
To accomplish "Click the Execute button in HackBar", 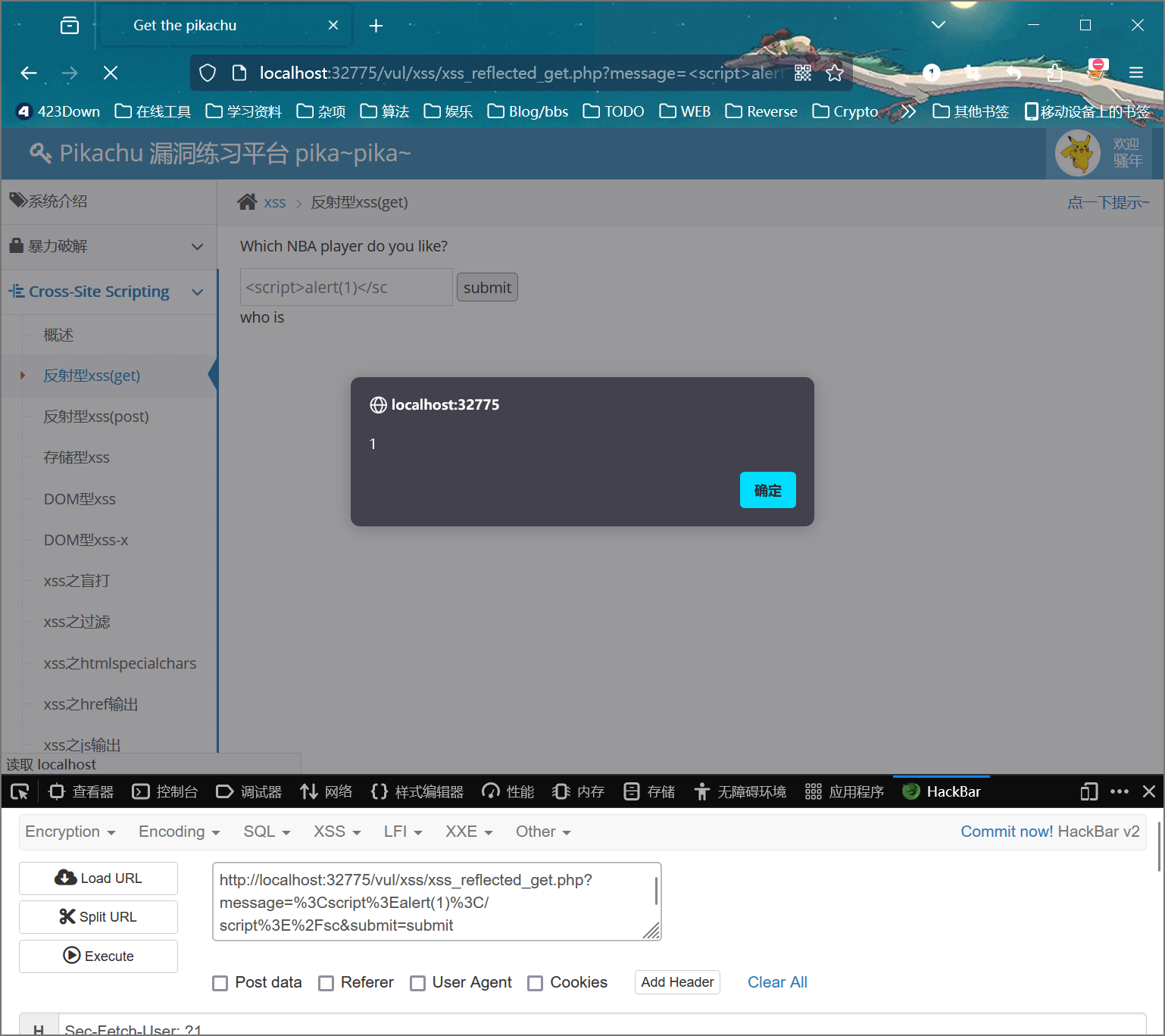I will (x=98, y=956).
